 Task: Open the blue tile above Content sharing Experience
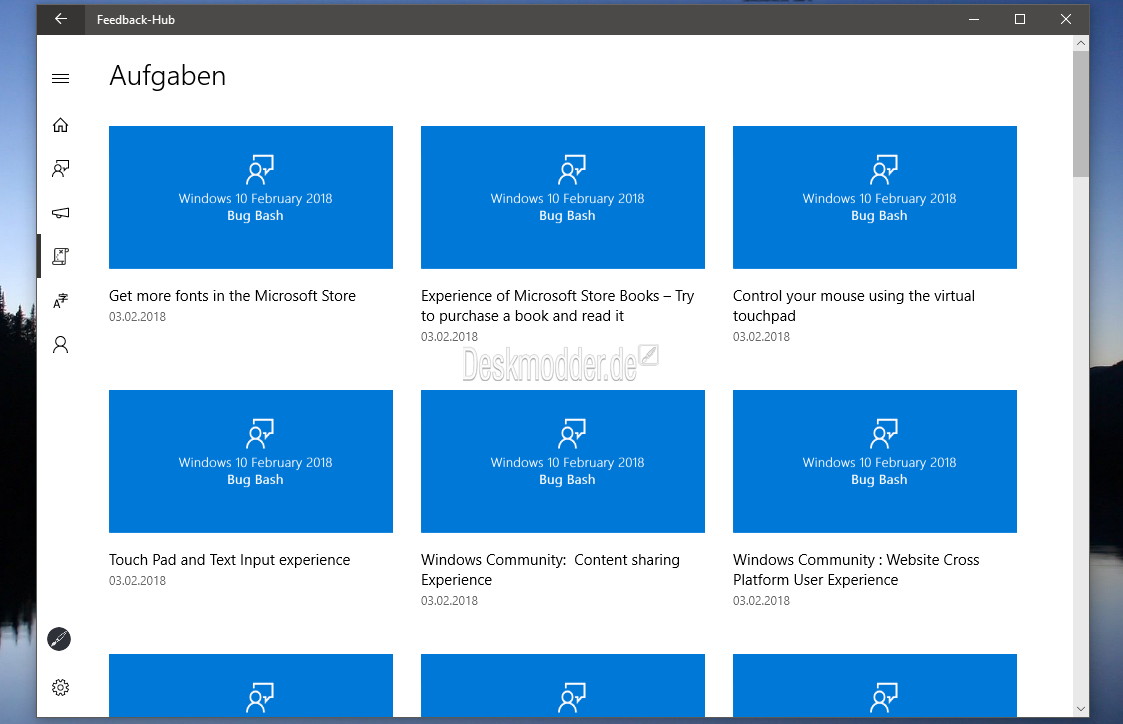[x=563, y=461]
